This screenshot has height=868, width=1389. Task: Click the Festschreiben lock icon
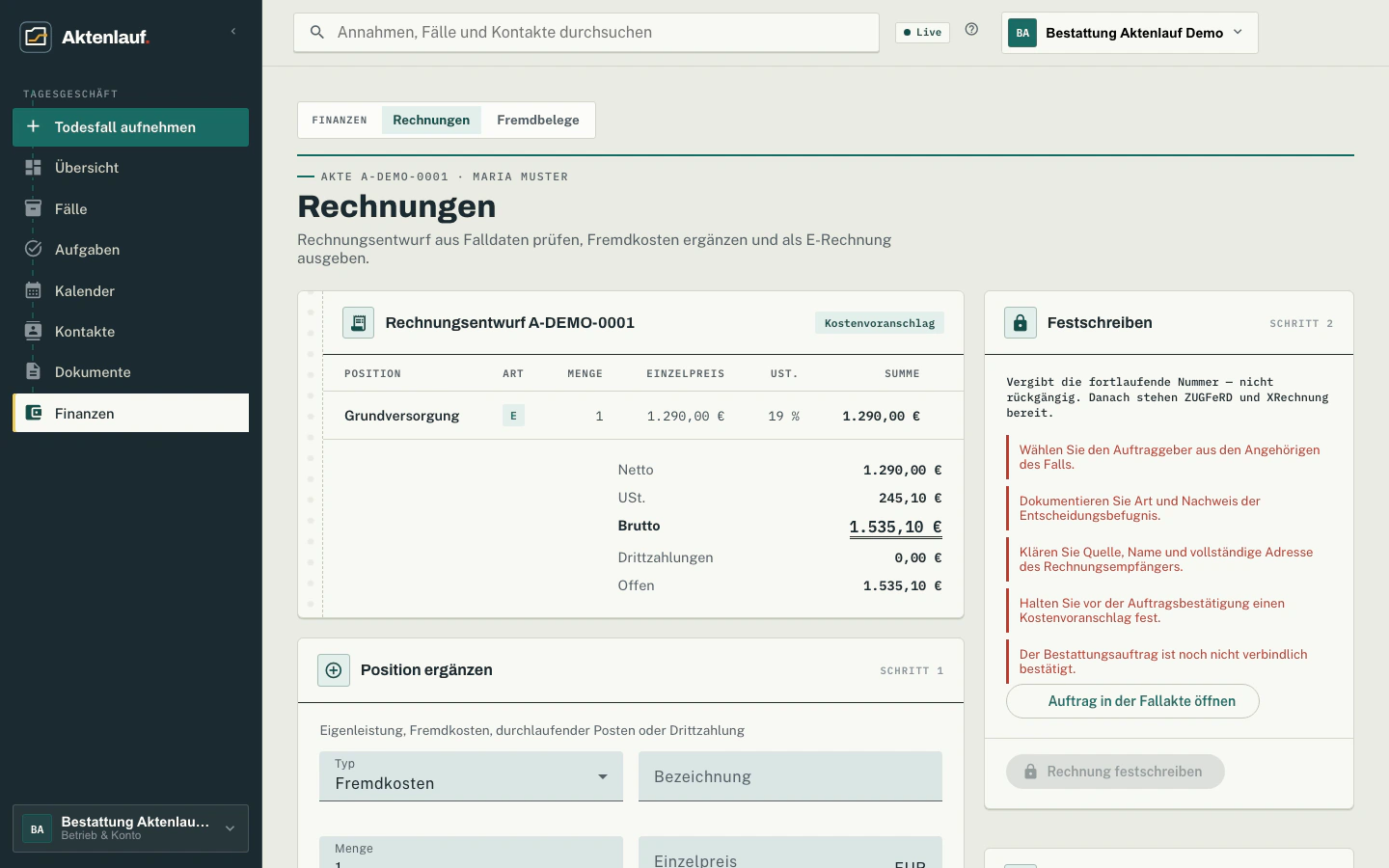pyautogui.click(x=1021, y=322)
